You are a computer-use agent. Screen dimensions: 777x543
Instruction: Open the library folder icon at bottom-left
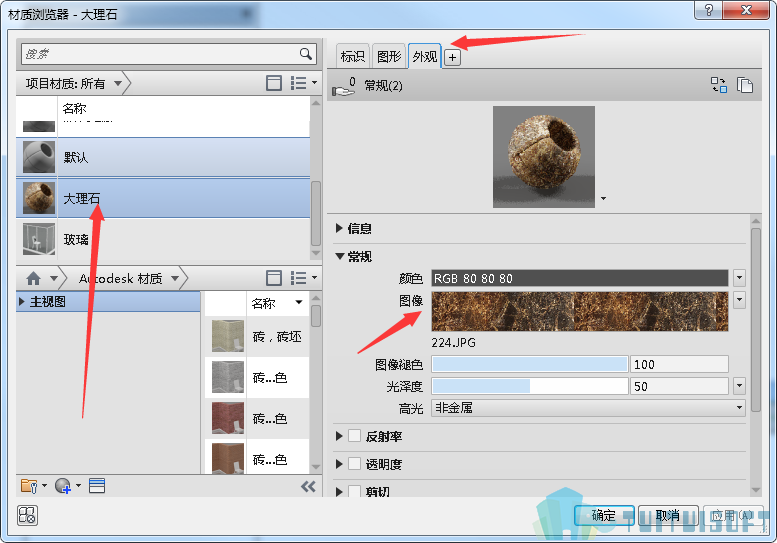coord(29,486)
